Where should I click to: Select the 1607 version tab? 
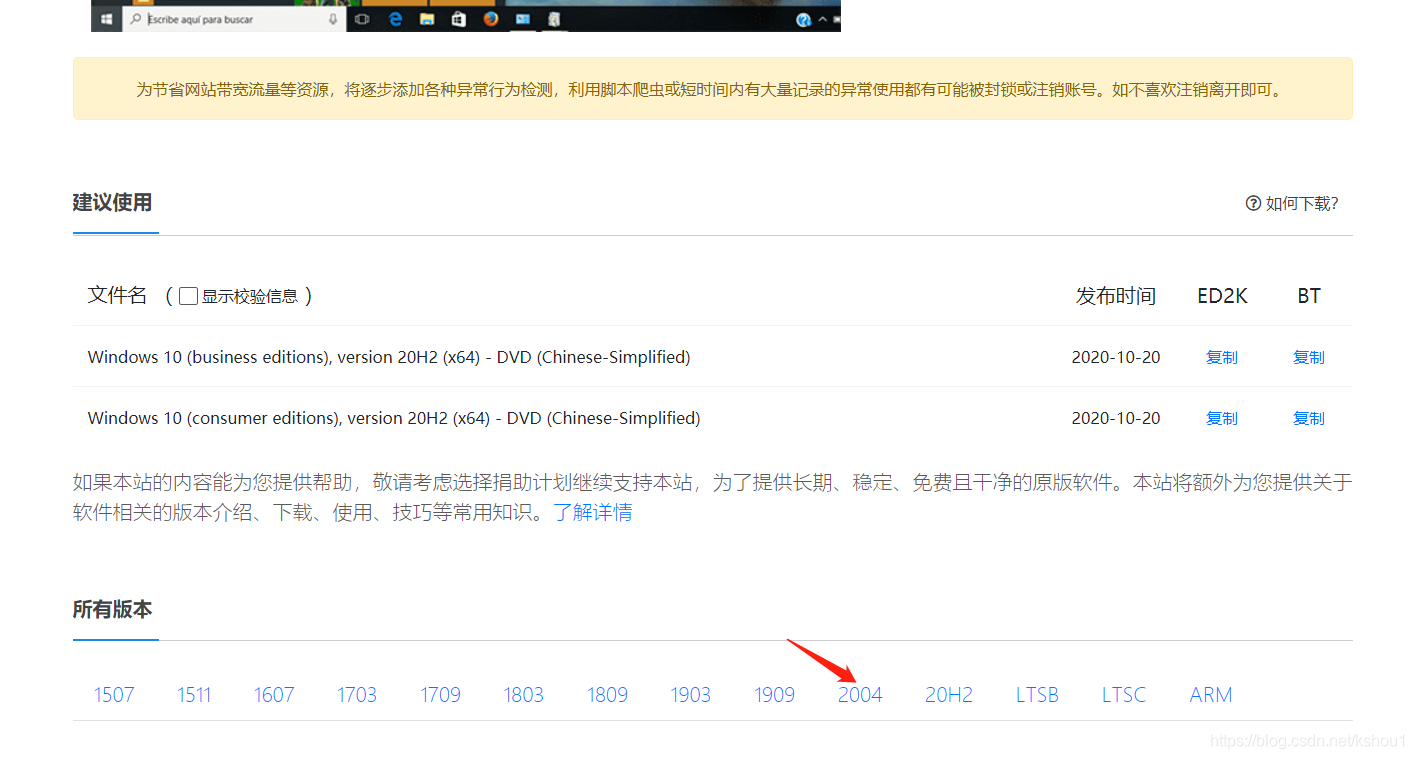(x=274, y=695)
